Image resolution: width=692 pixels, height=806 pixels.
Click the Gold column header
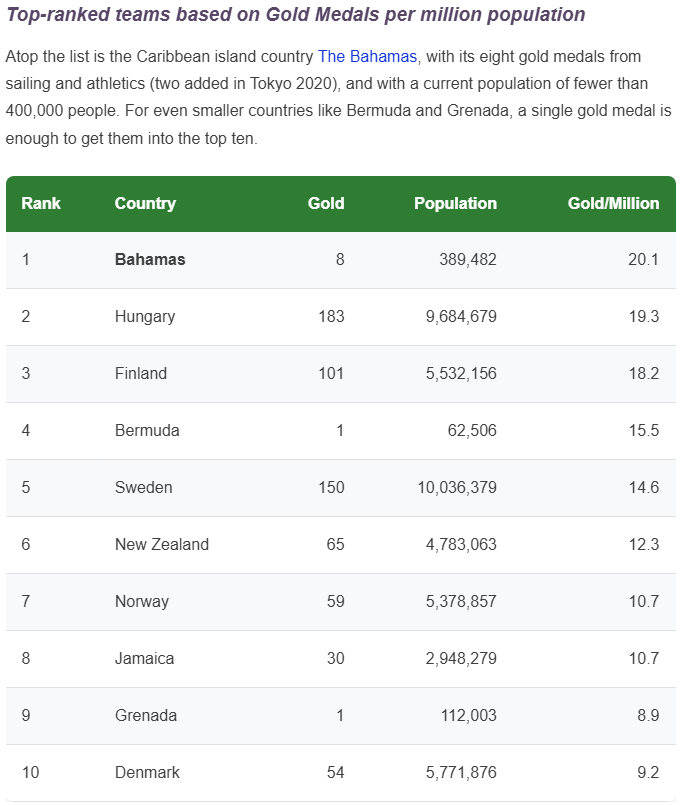click(x=326, y=203)
